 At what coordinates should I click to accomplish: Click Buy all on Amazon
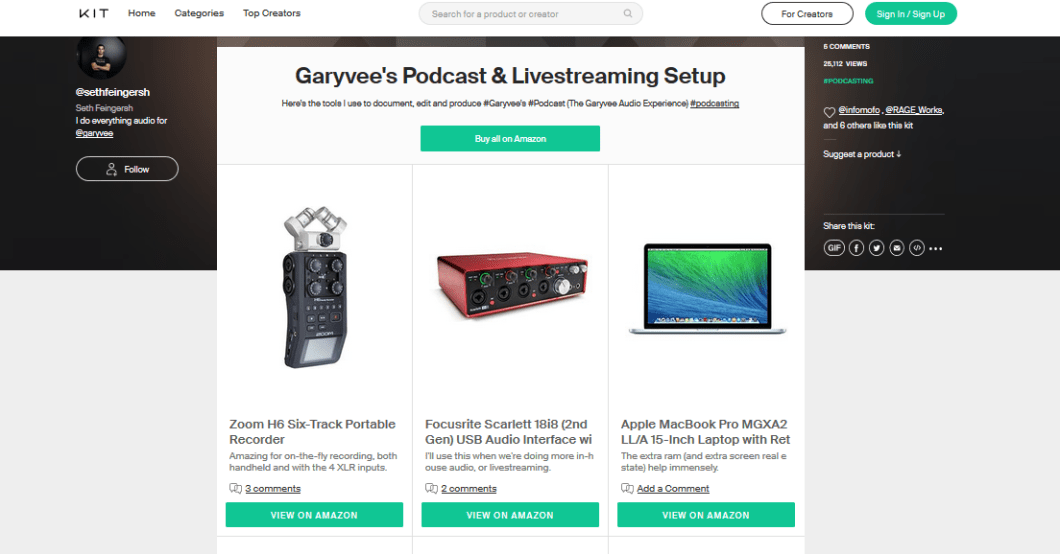click(x=510, y=138)
